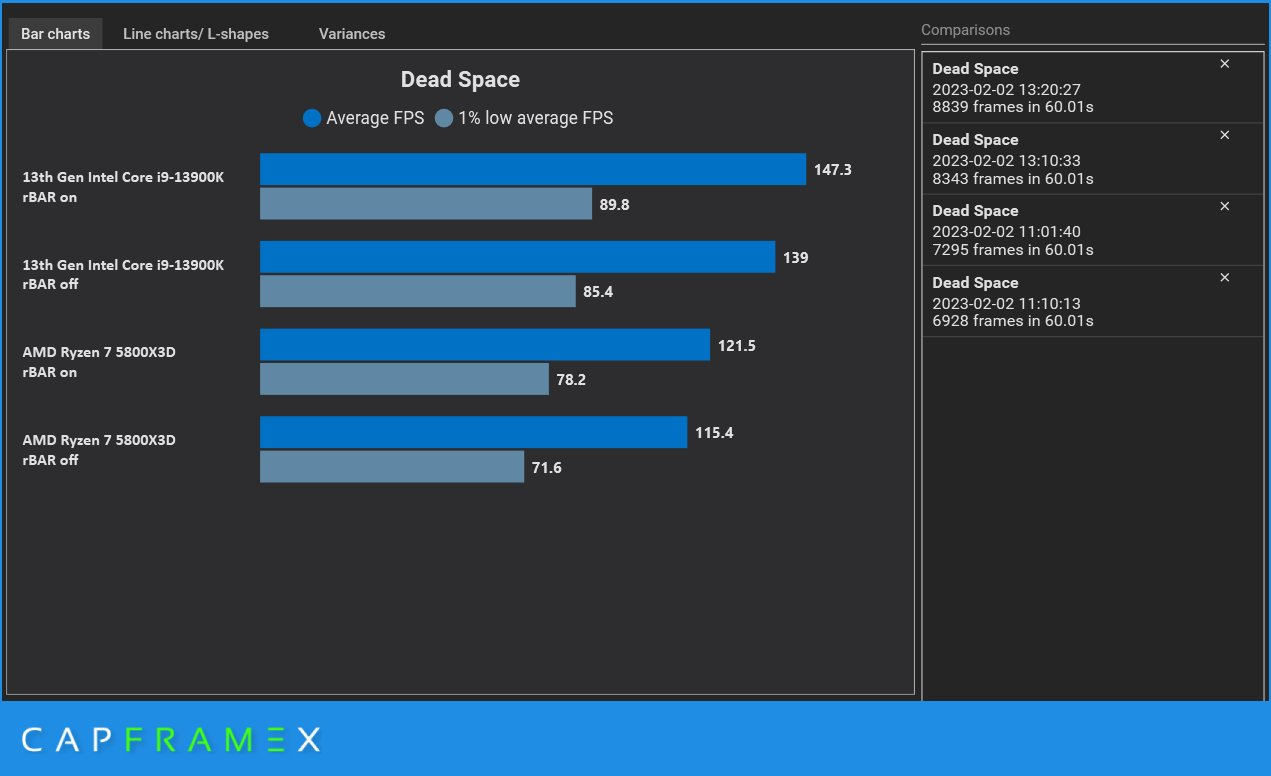
Task: Remove the 11:01:40 Dead Space comparison
Action: click(x=1224, y=206)
